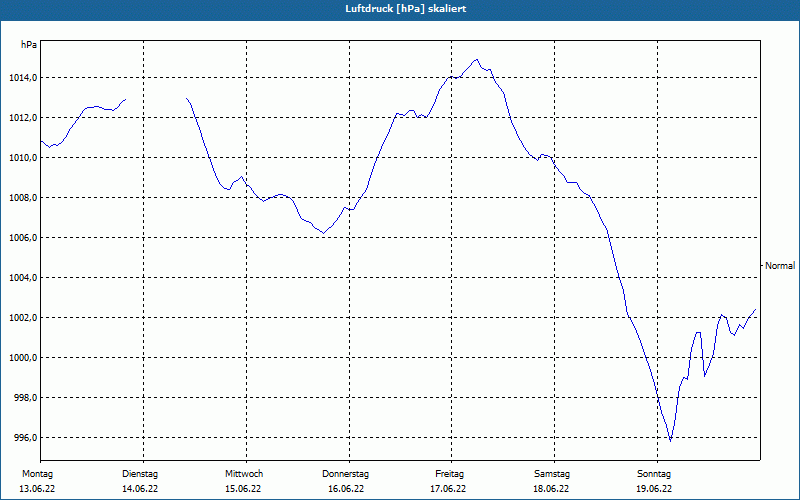
Task: Click the 1010,0 axis value
Action: click(23, 158)
